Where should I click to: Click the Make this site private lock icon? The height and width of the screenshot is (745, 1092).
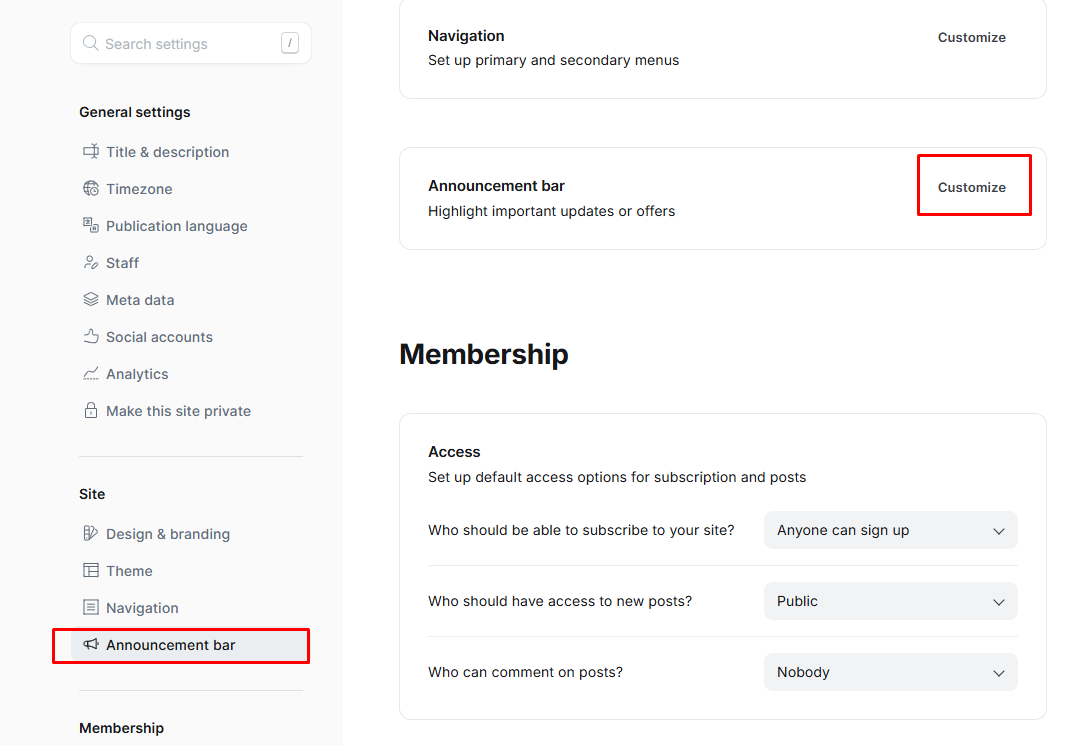pyautogui.click(x=90, y=411)
